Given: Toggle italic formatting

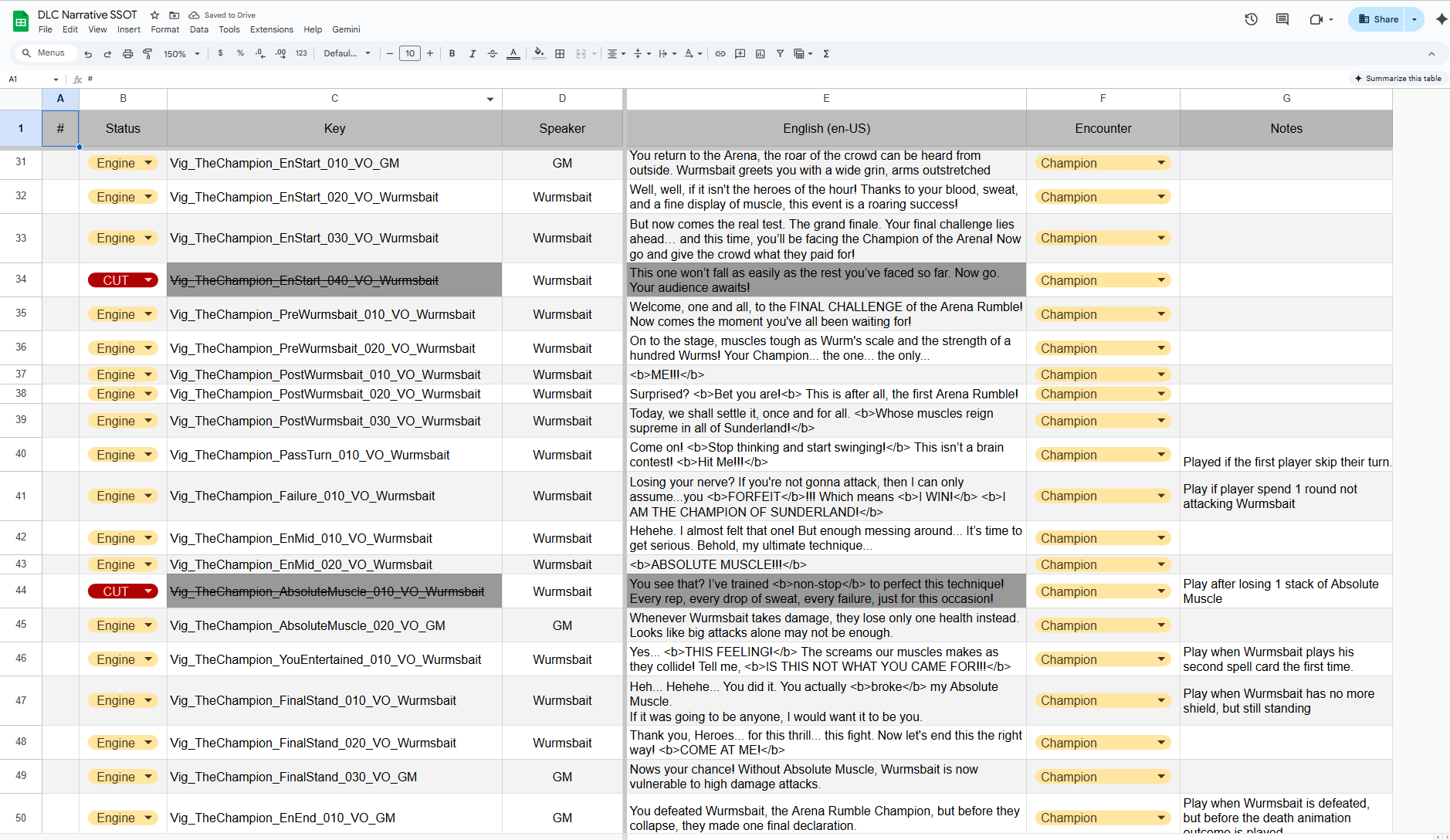Looking at the screenshot, I should click(472, 53).
